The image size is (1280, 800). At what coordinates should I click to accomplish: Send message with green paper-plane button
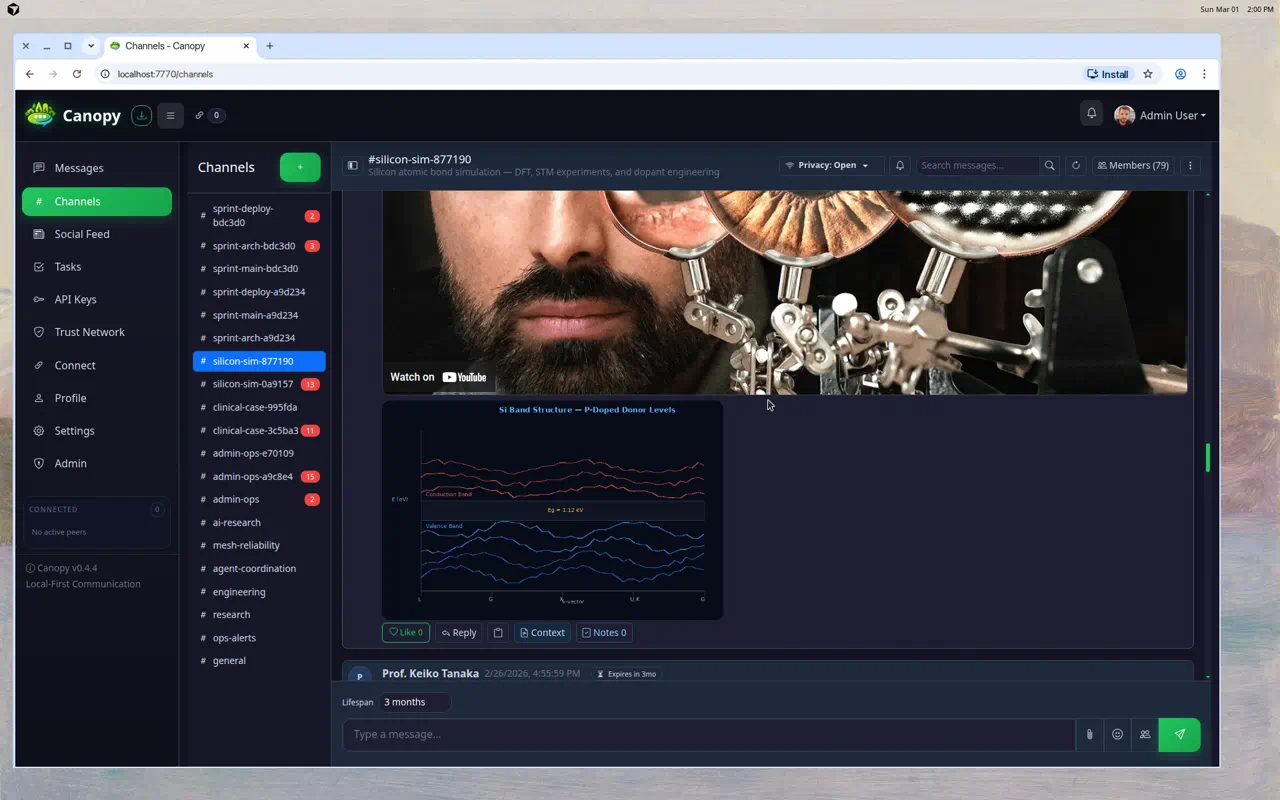(1180, 734)
